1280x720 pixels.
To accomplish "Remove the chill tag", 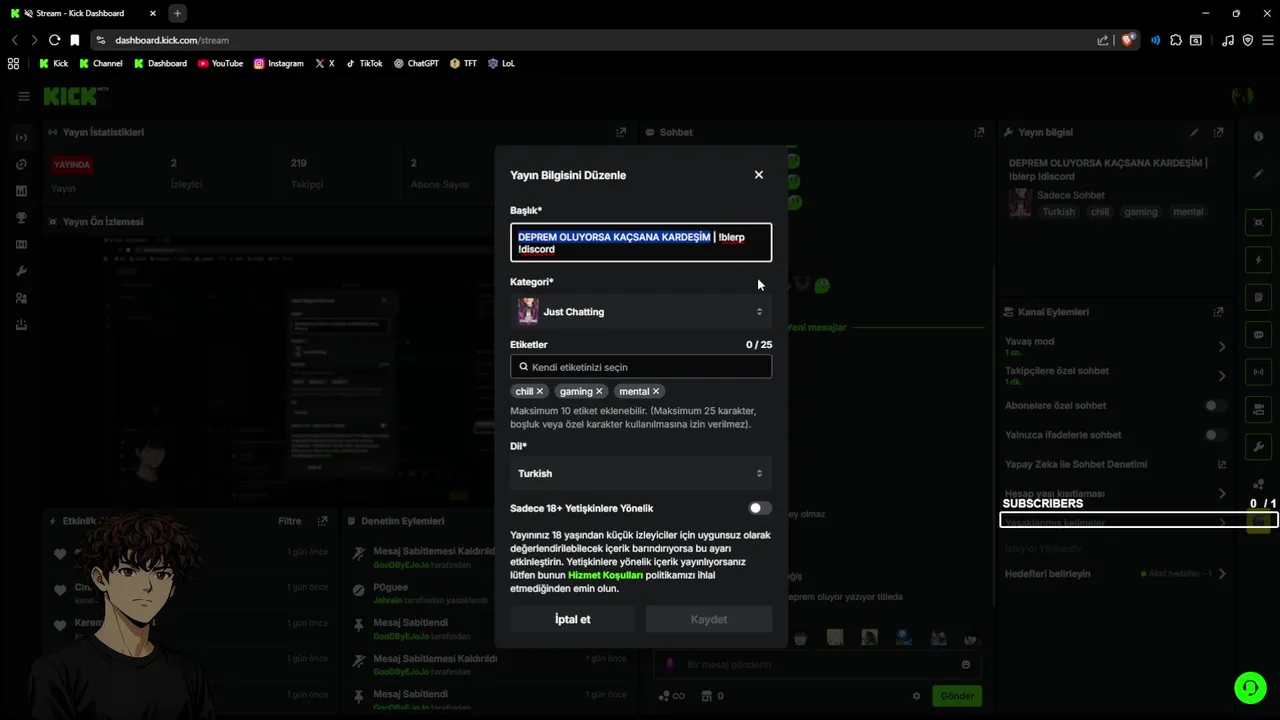I will tap(540, 391).
